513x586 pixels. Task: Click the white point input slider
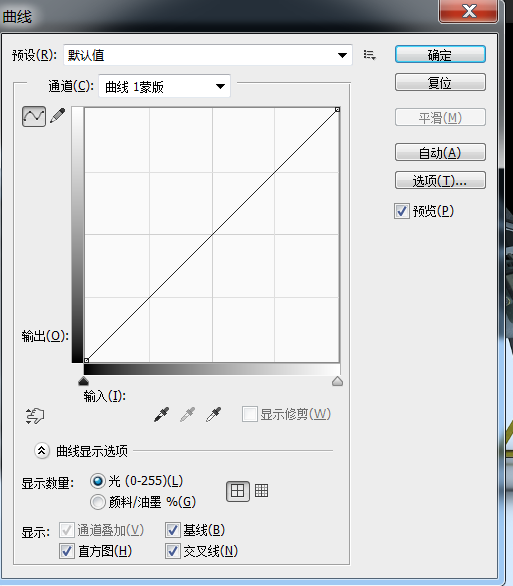(x=337, y=381)
